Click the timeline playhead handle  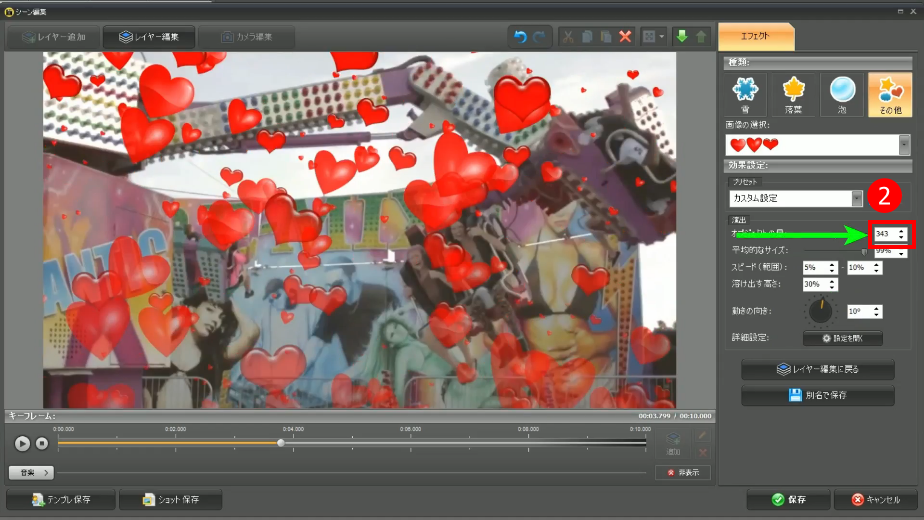281,442
